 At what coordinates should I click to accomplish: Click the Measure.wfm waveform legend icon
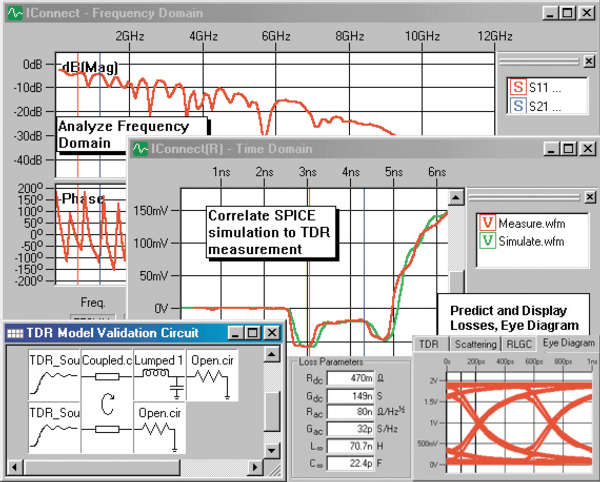[x=487, y=223]
